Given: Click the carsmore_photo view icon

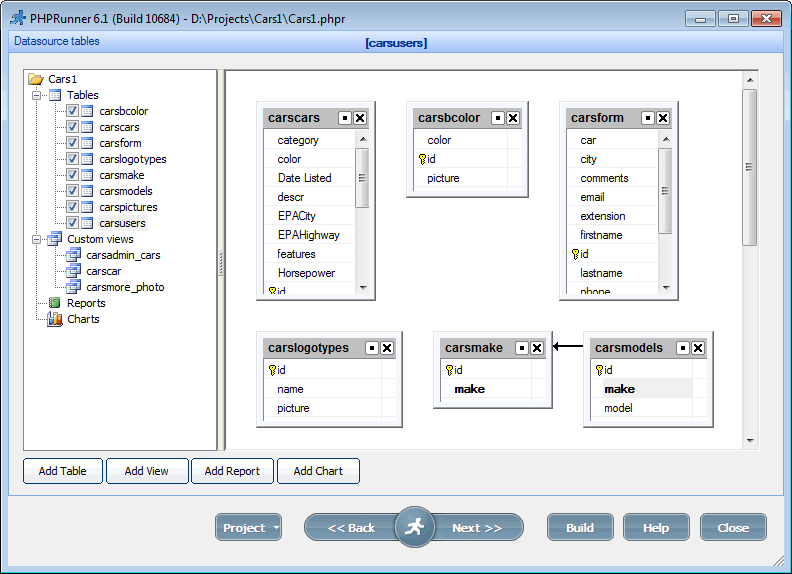Looking at the screenshot, I should click(74, 287).
